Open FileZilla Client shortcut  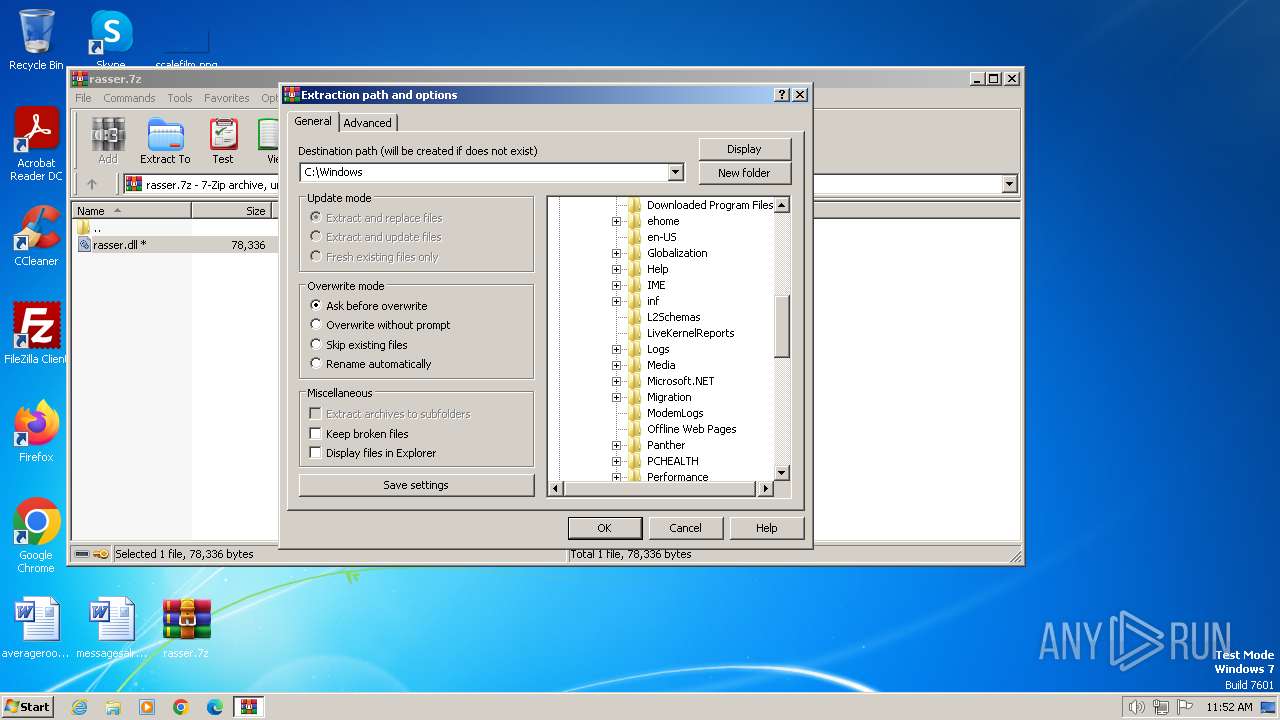pyautogui.click(x=36, y=333)
